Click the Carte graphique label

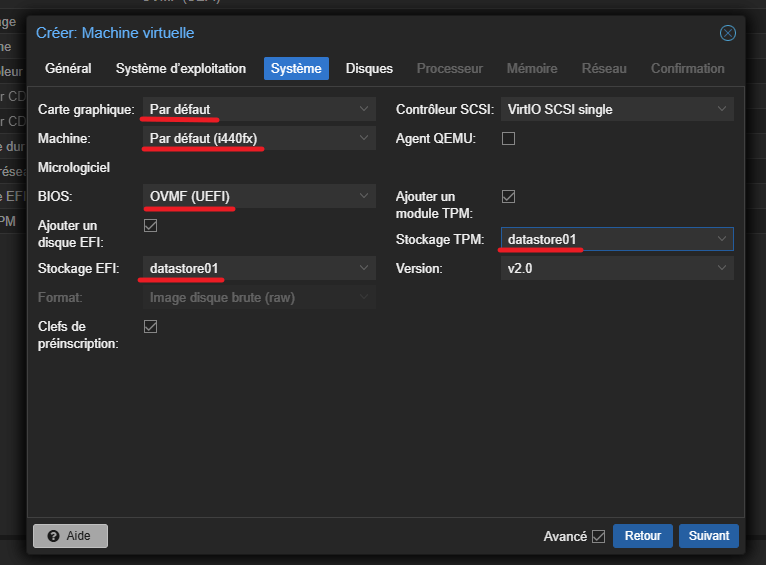tap(86, 109)
